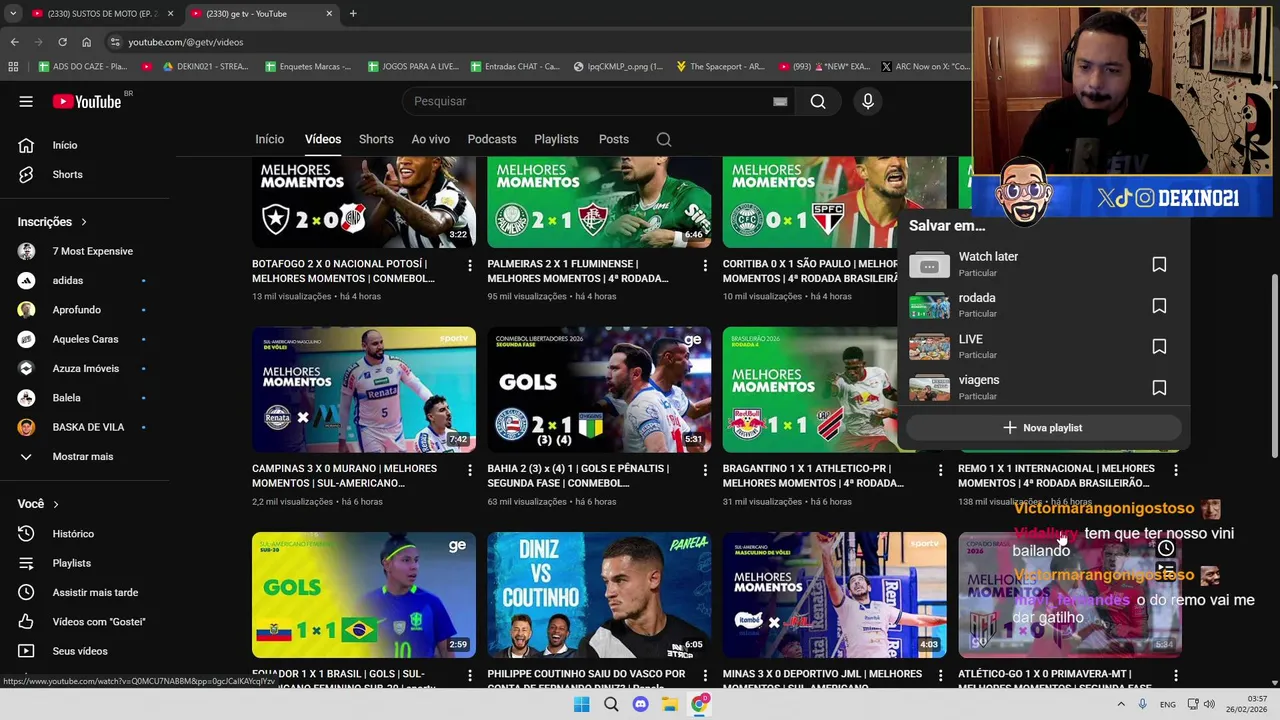Image resolution: width=1280 pixels, height=720 pixels.
Task: Open ADS DO CAZE bookmark
Action: point(83,66)
